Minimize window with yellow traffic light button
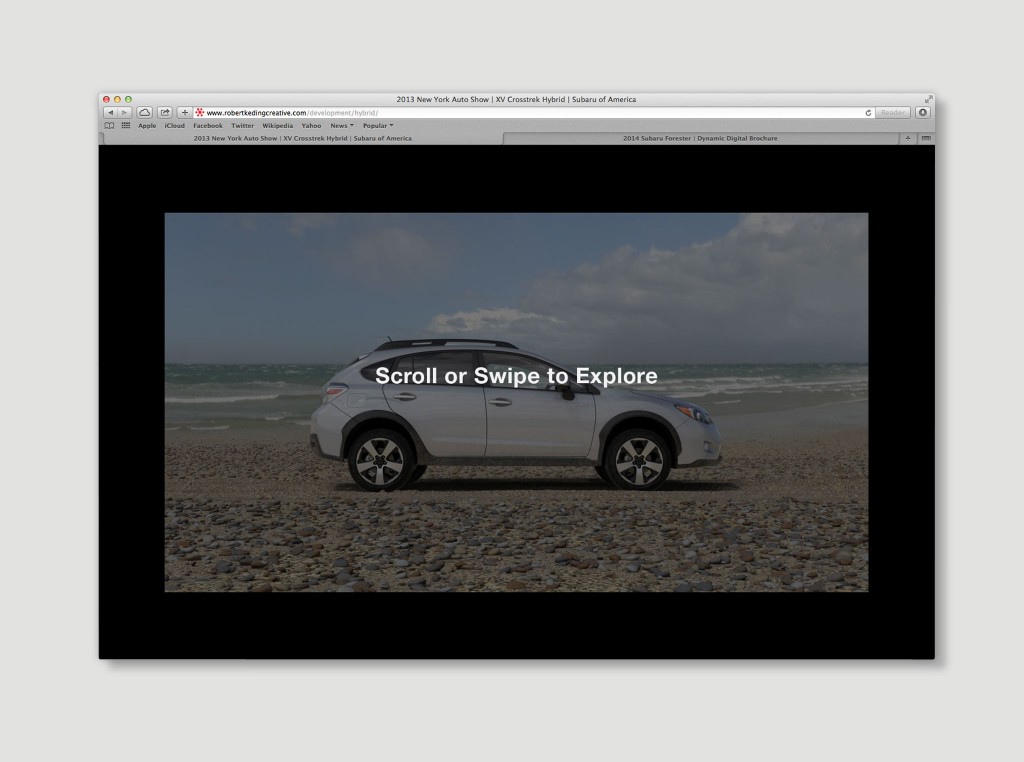Viewport: 1024px width, 762px height. (x=118, y=99)
